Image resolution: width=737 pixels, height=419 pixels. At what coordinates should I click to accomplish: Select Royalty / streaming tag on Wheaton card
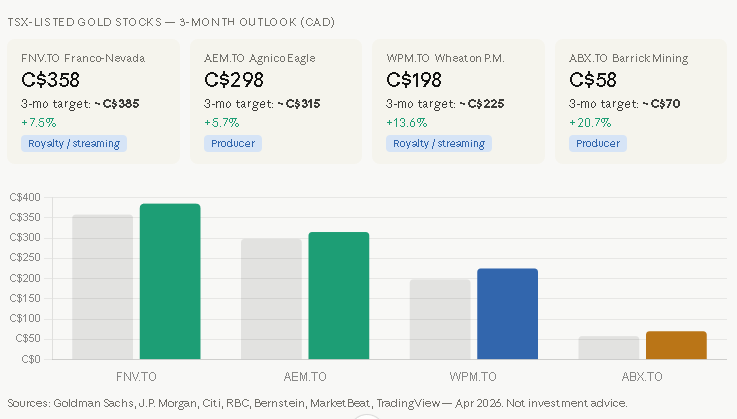pos(438,143)
